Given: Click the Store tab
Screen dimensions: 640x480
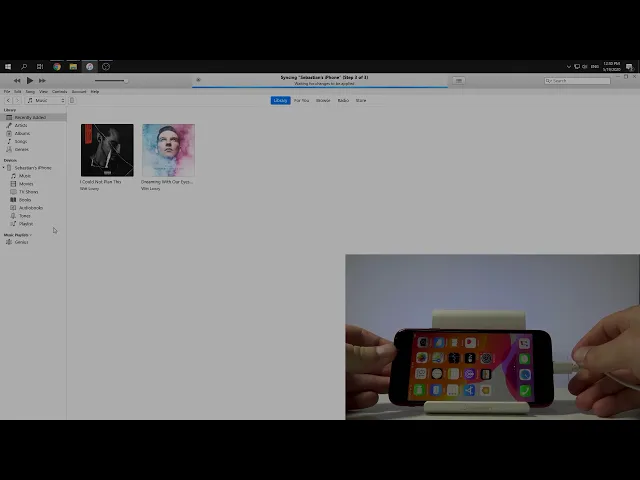Looking at the screenshot, I should click(x=361, y=100).
